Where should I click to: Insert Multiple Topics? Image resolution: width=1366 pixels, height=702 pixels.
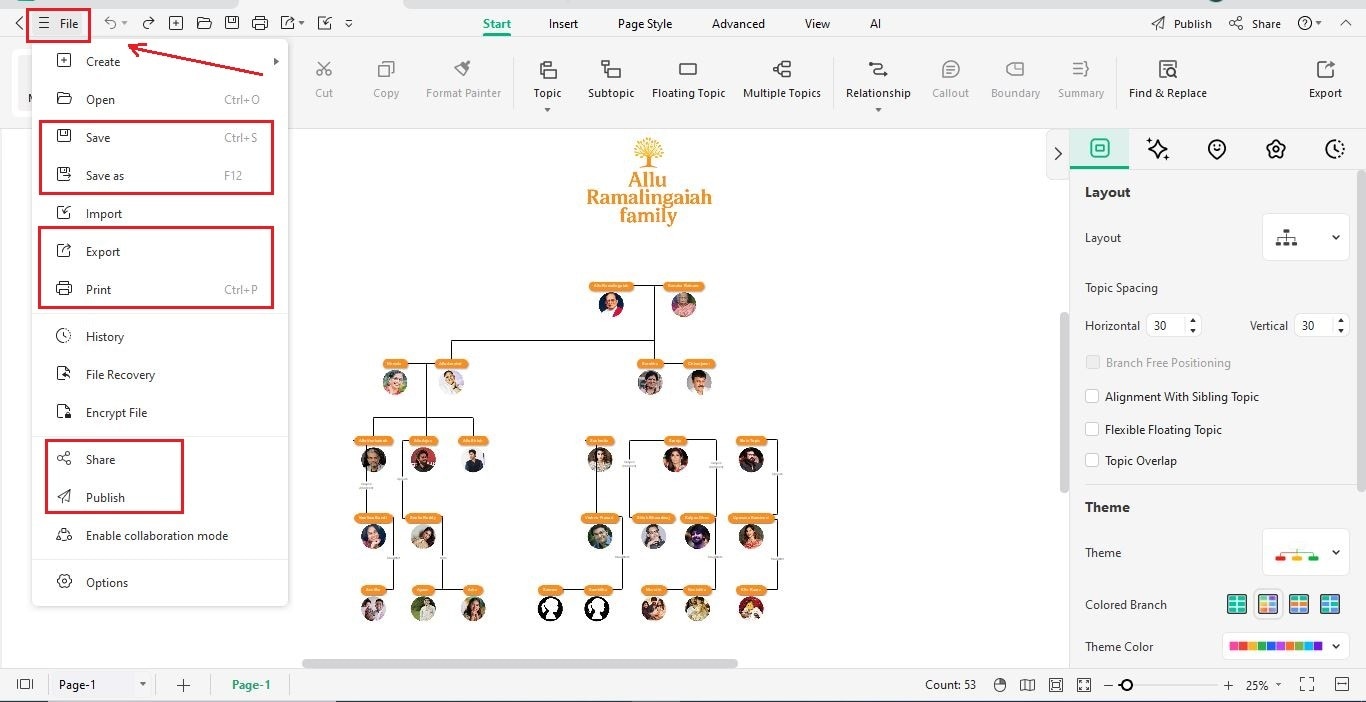(x=782, y=79)
